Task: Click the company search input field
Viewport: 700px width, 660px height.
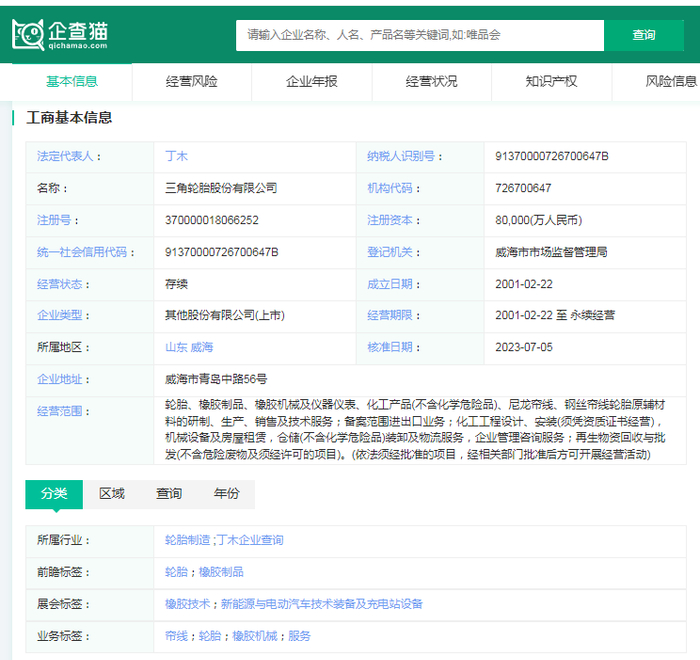Action: point(420,35)
